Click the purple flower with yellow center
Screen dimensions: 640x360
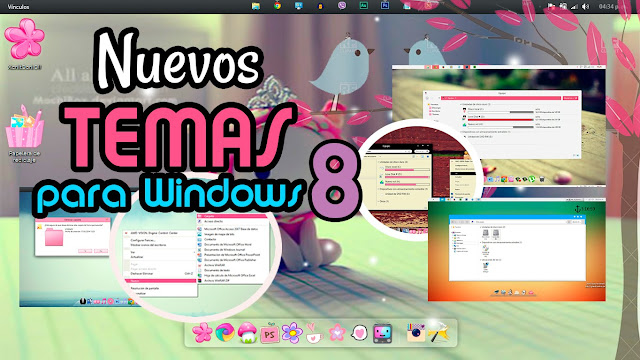[292, 333]
